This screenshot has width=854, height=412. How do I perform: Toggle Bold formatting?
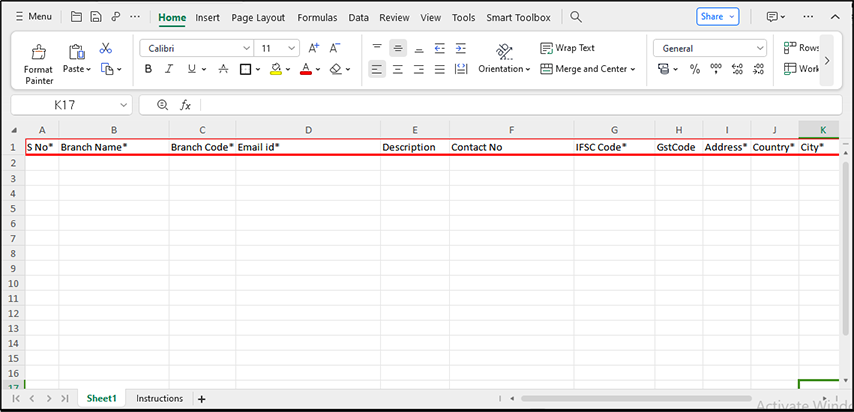coord(148,69)
